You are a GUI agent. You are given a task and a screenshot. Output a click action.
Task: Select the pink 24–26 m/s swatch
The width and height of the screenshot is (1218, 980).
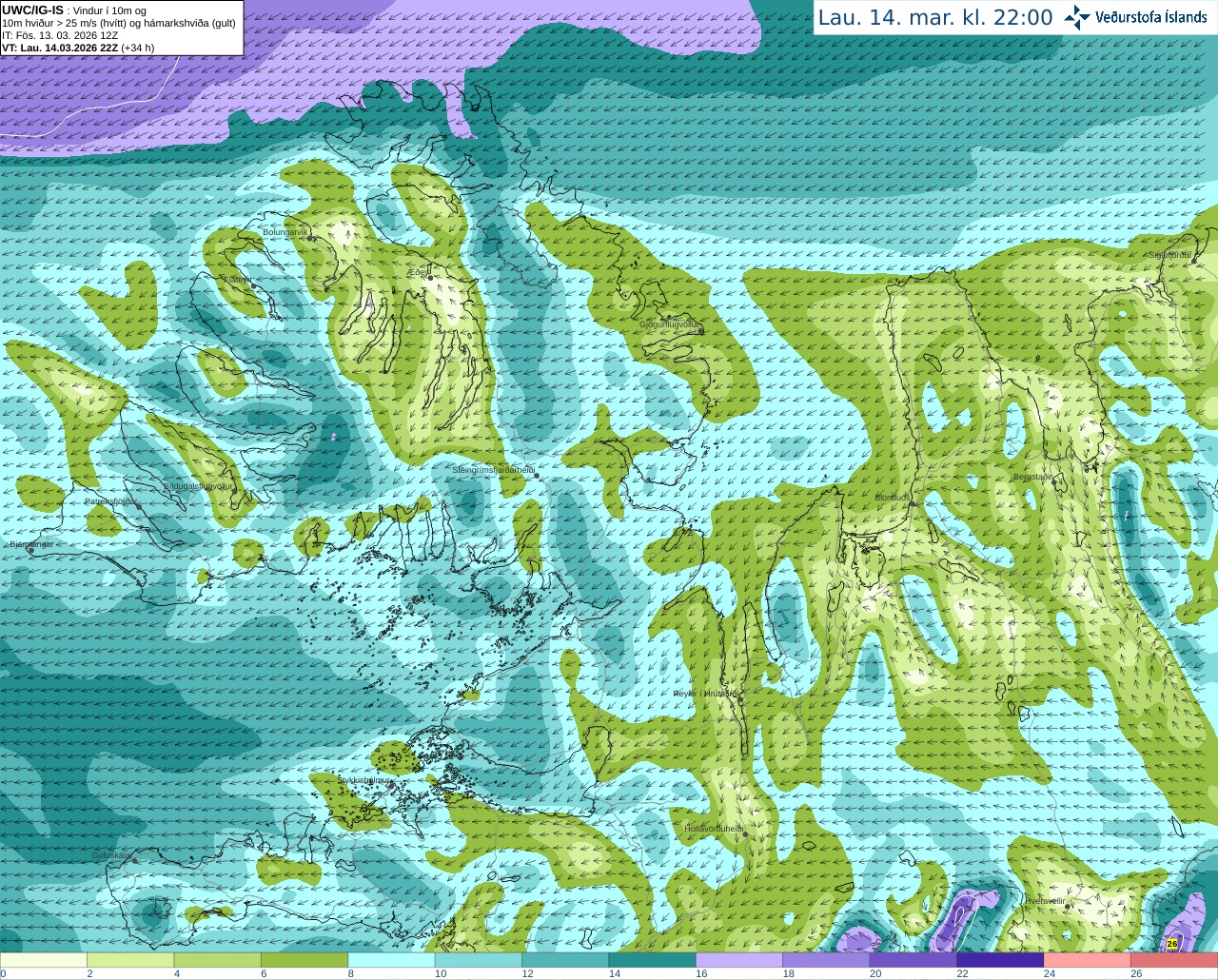coord(1087,960)
